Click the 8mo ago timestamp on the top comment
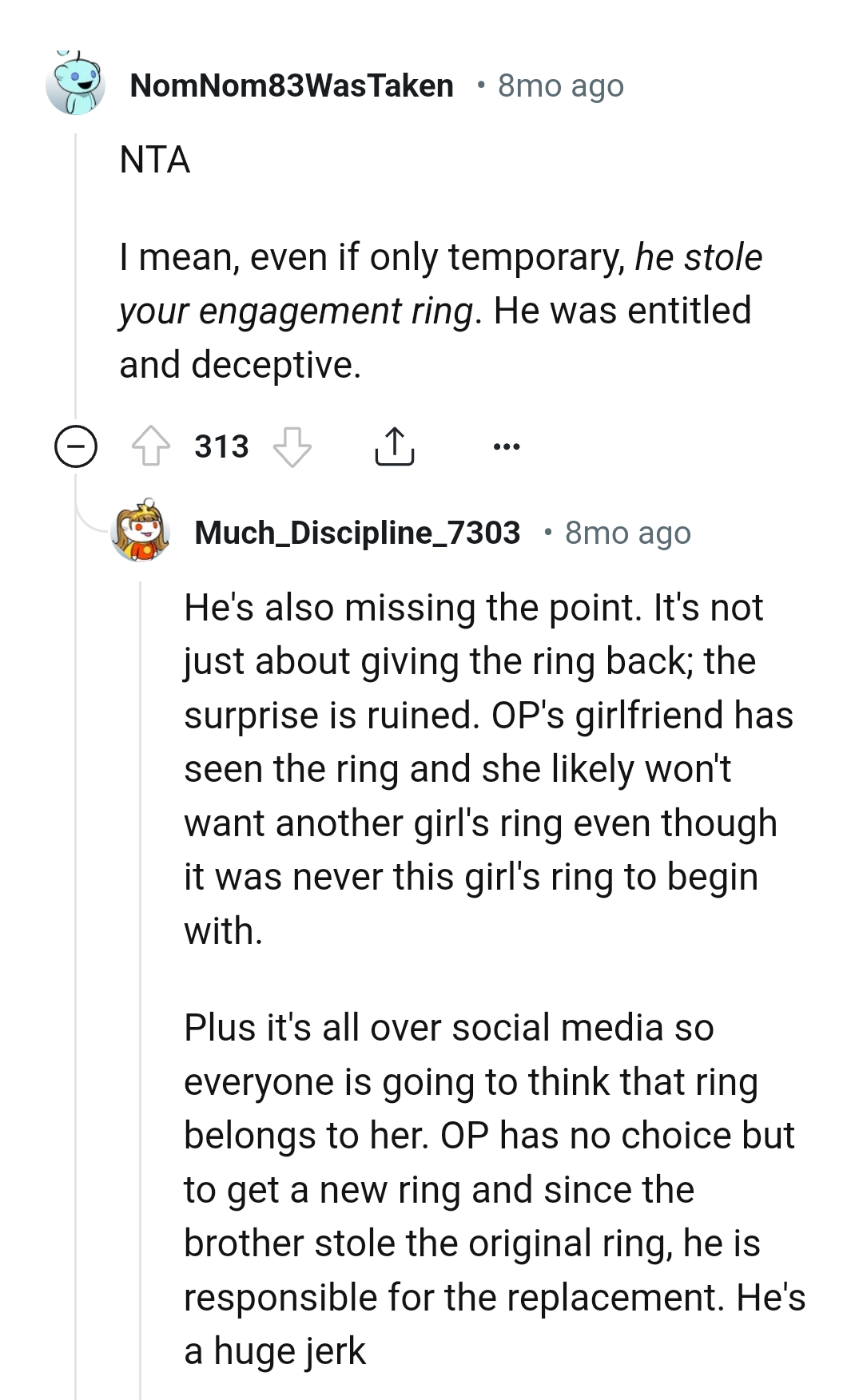The image size is (863, 1400). coord(559,85)
